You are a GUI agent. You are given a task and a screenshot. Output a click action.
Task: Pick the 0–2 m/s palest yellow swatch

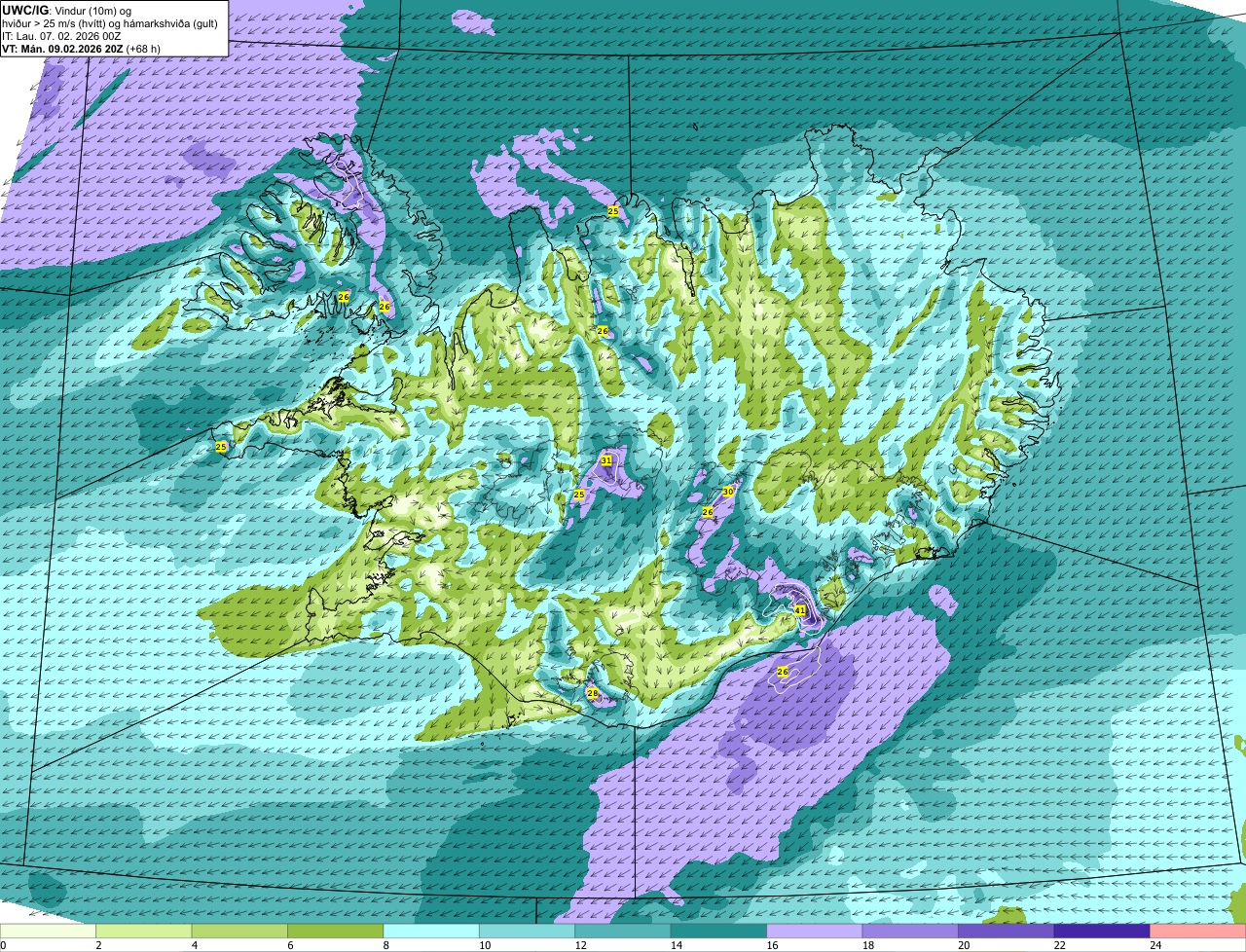pyautogui.click(x=49, y=931)
